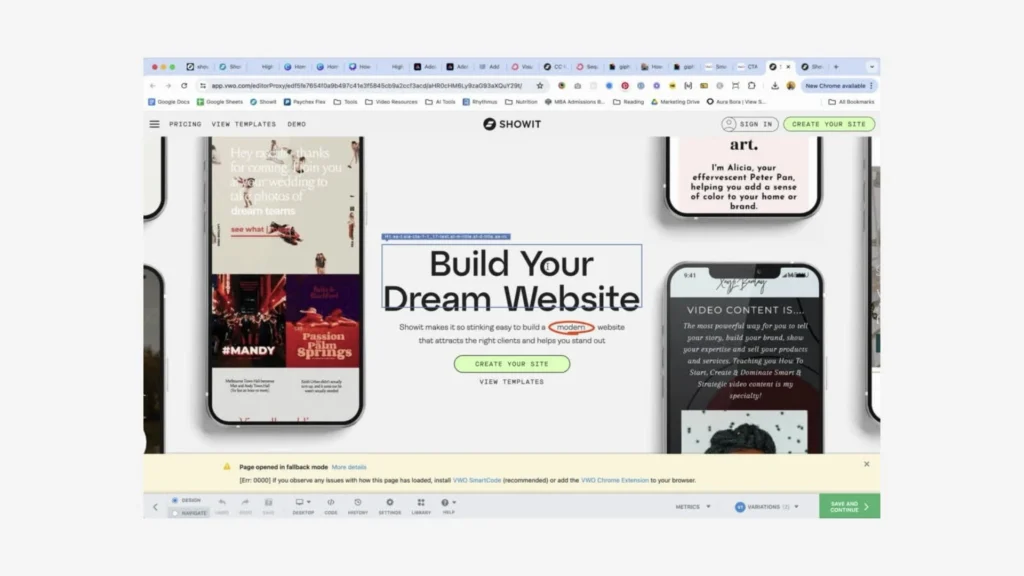
Task: Click the browser reload icon
Action: (x=184, y=86)
